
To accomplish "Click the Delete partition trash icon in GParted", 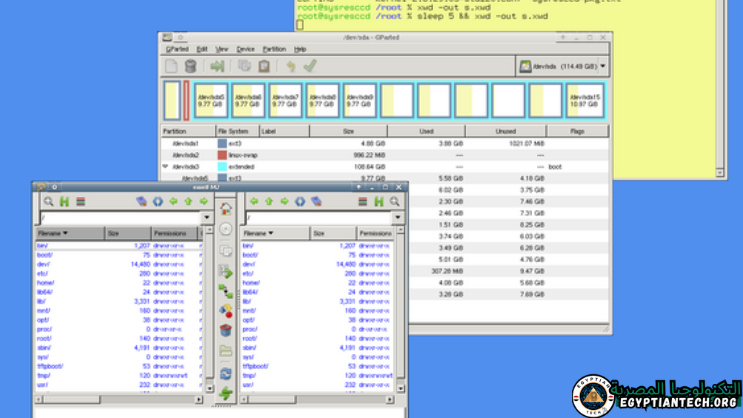I will [190, 66].
